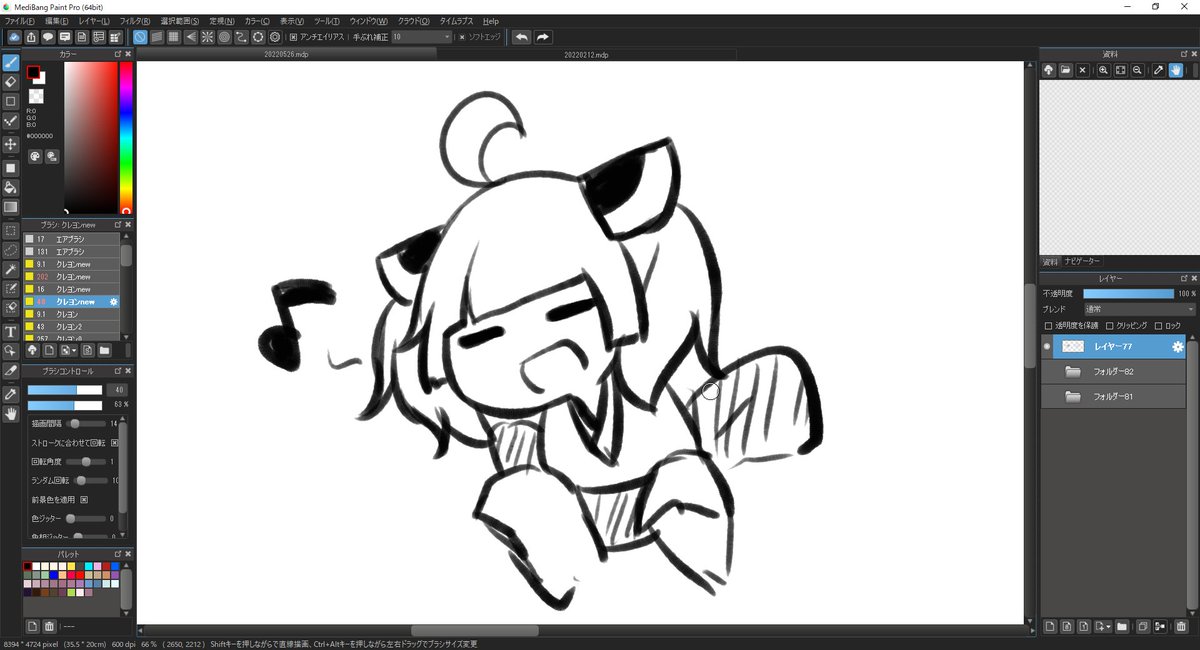Adjust the brush size slider

(x=65, y=390)
